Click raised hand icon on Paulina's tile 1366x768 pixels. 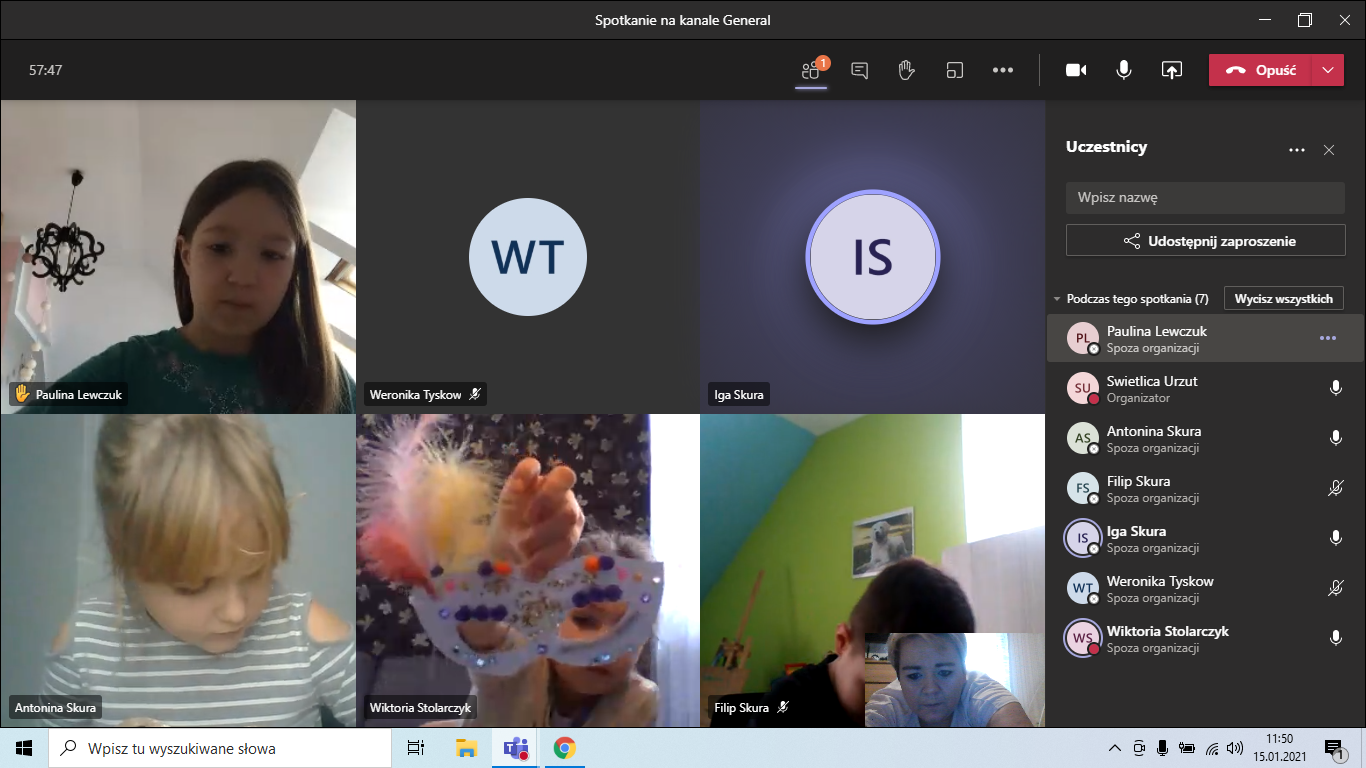21,394
